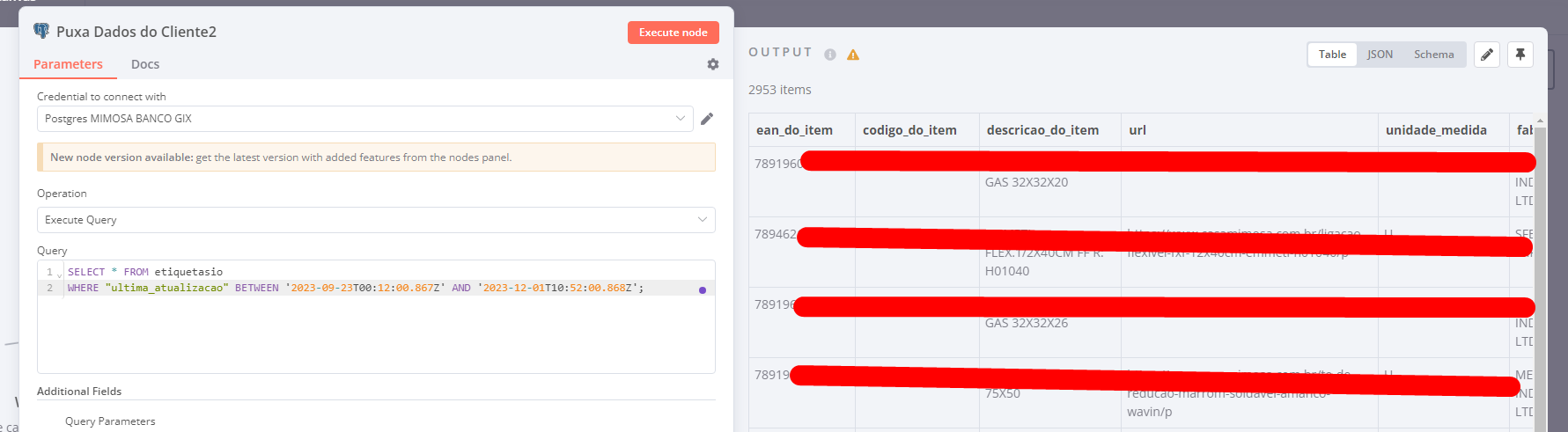This screenshot has width=1568, height=432.
Task: Open node settings gear icon
Action: tap(712, 64)
